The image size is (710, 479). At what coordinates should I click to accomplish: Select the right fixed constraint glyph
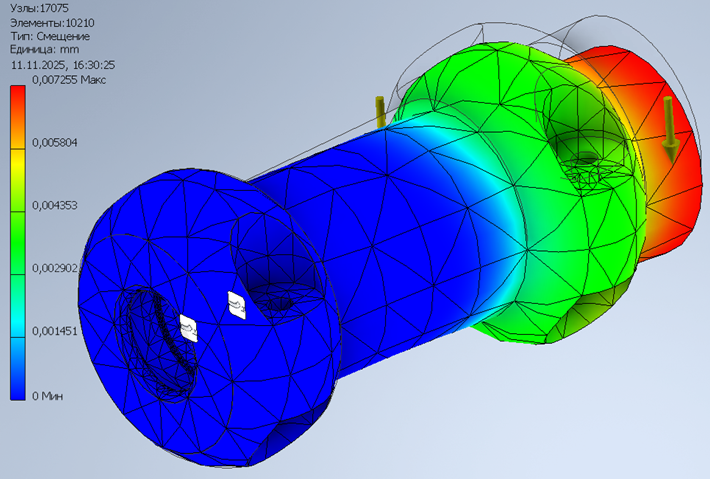click(237, 304)
